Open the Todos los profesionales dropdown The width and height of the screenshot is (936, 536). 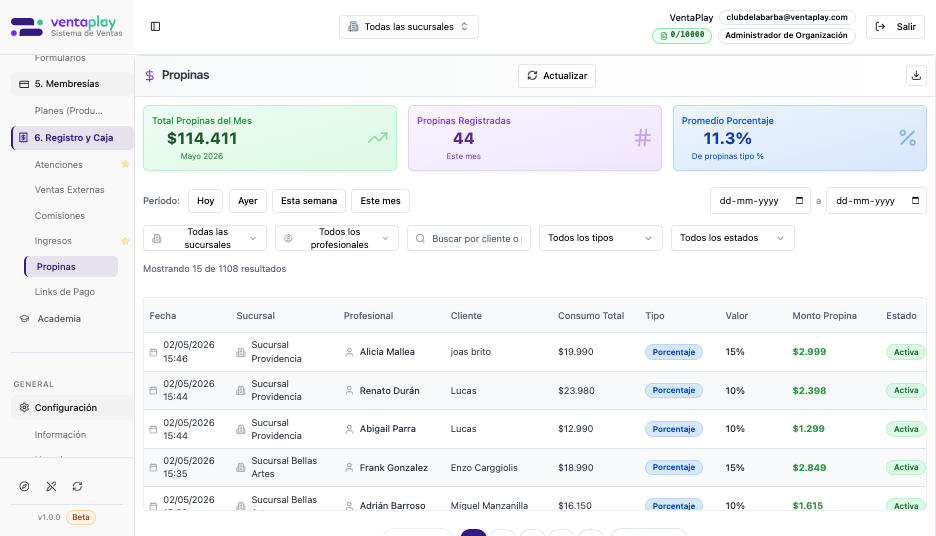coord(337,238)
